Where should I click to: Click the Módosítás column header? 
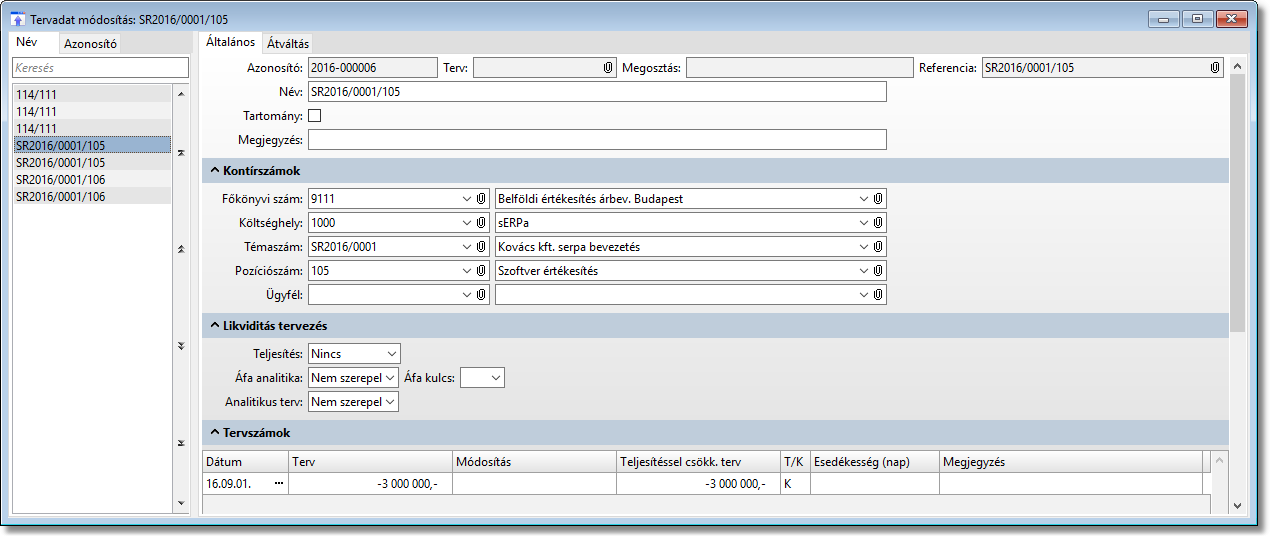coord(534,461)
